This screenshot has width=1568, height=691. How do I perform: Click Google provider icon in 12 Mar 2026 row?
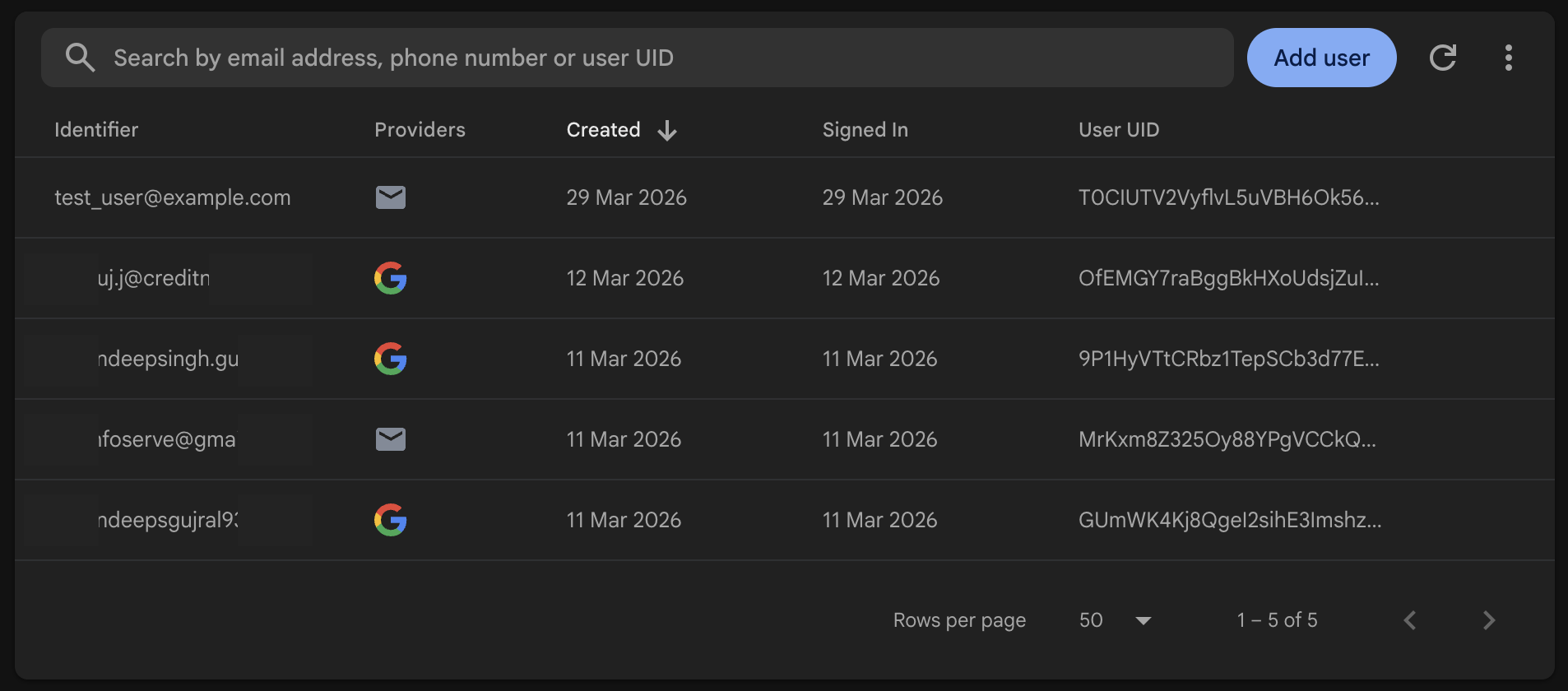pos(391,278)
